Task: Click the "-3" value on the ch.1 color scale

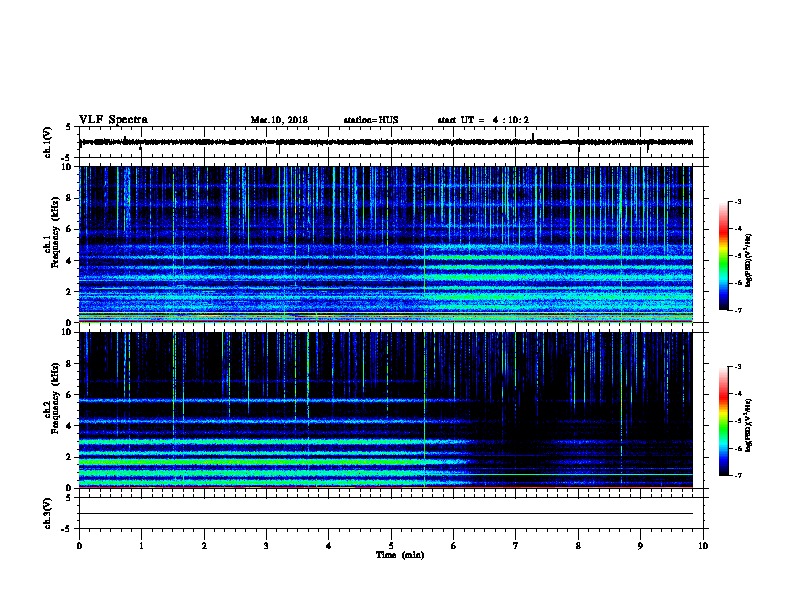Action: (737, 201)
